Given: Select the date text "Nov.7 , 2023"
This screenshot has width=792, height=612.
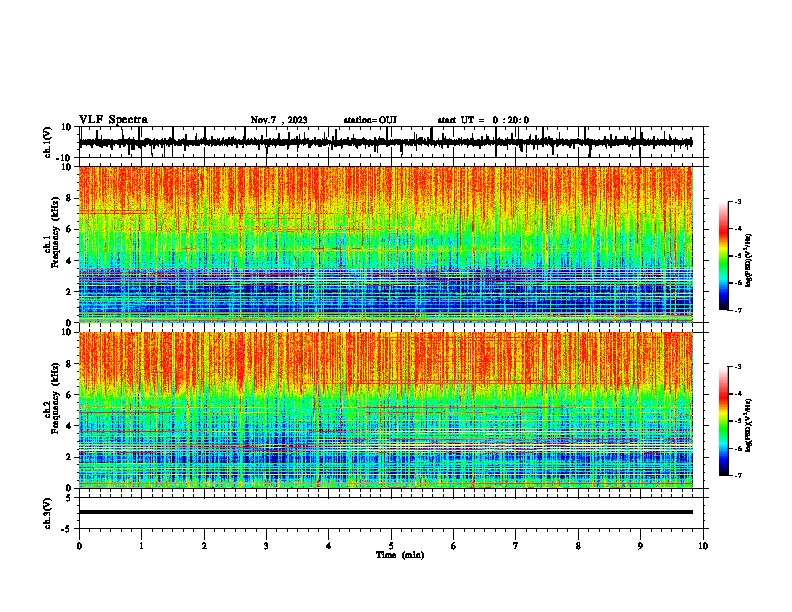Looking at the screenshot, I should 279,120.
